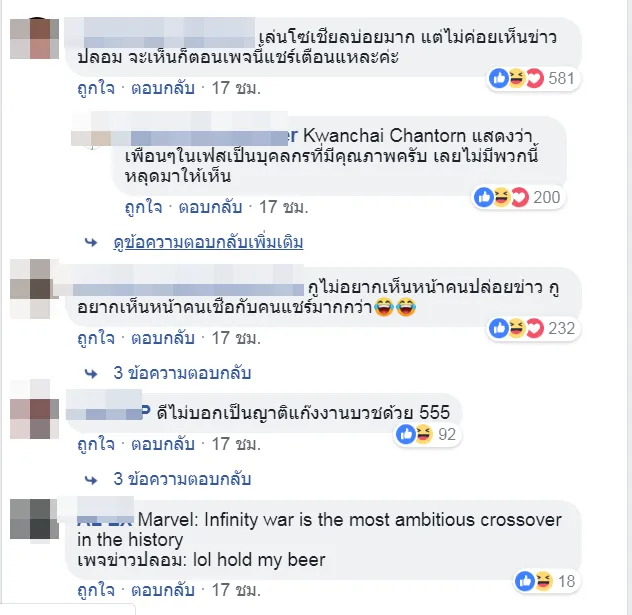Open reaction icons showing 200 count
This screenshot has height=615, width=632.
pyautogui.click(x=518, y=197)
